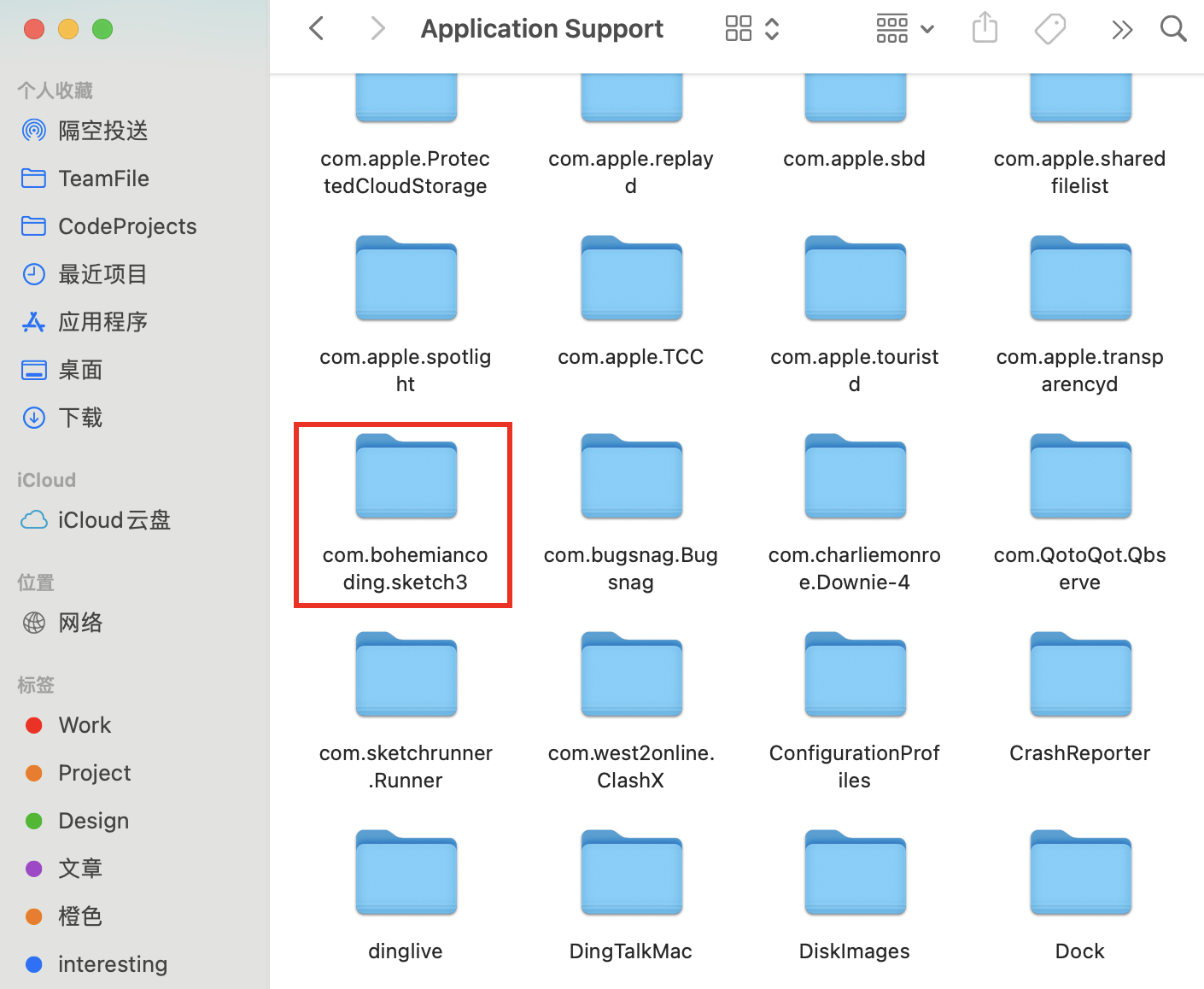Click the yellow minimize window button
This screenshot has width=1204, height=989.
tap(68, 29)
